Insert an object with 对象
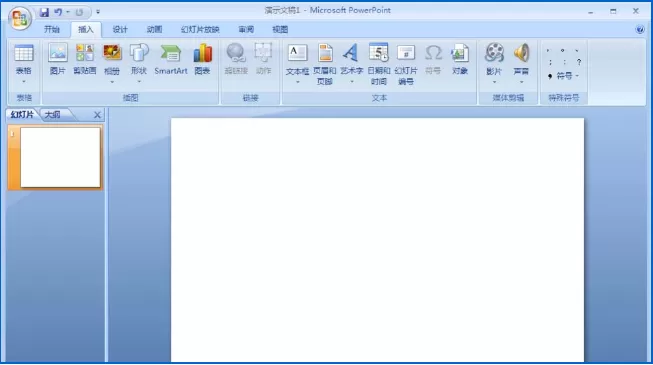The width and height of the screenshot is (653, 365). click(460, 59)
